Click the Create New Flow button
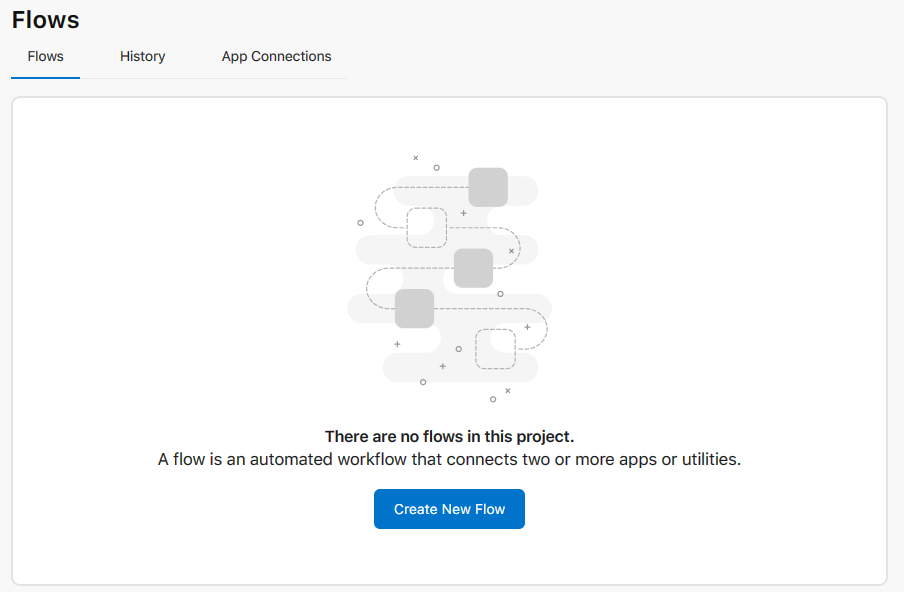Image resolution: width=904 pixels, height=592 pixels. click(449, 509)
